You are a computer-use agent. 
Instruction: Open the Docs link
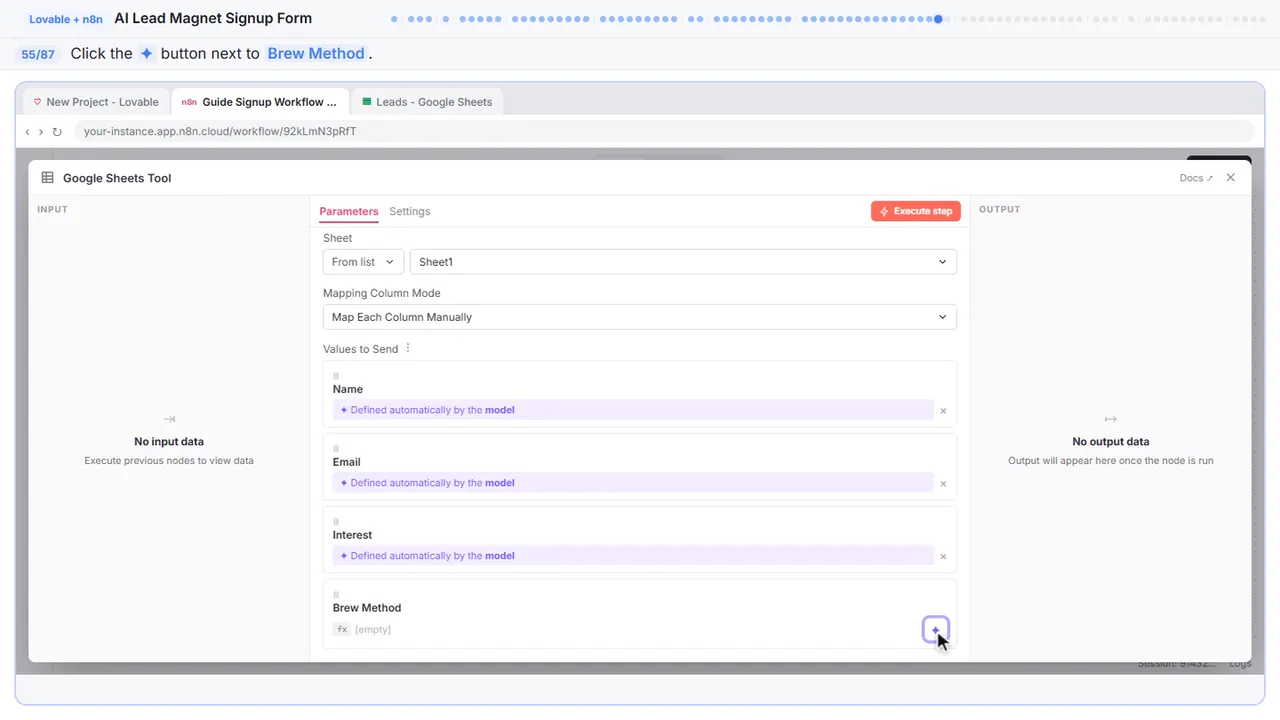coord(1196,178)
